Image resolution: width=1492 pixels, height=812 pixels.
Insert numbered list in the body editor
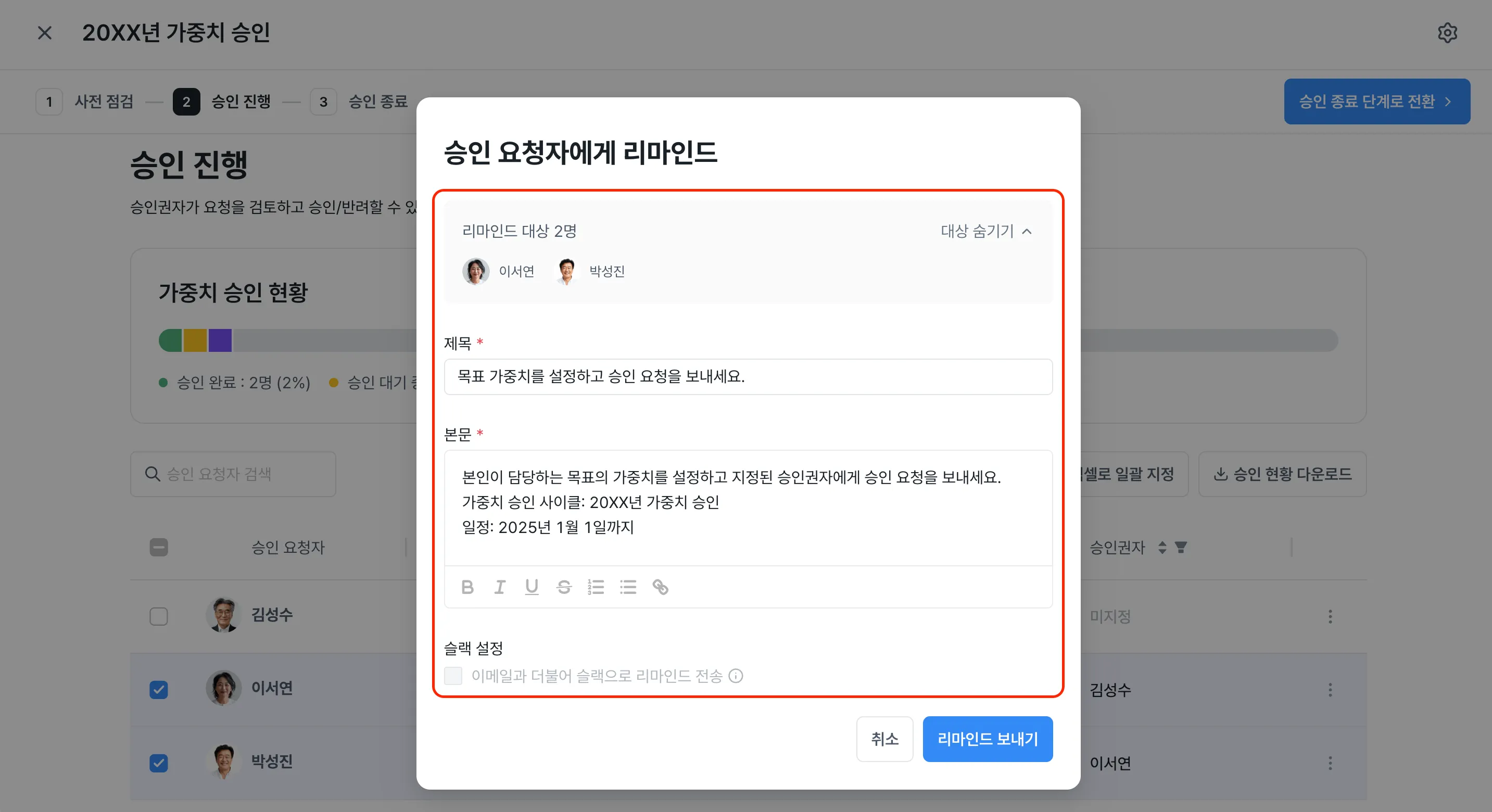[596, 587]
